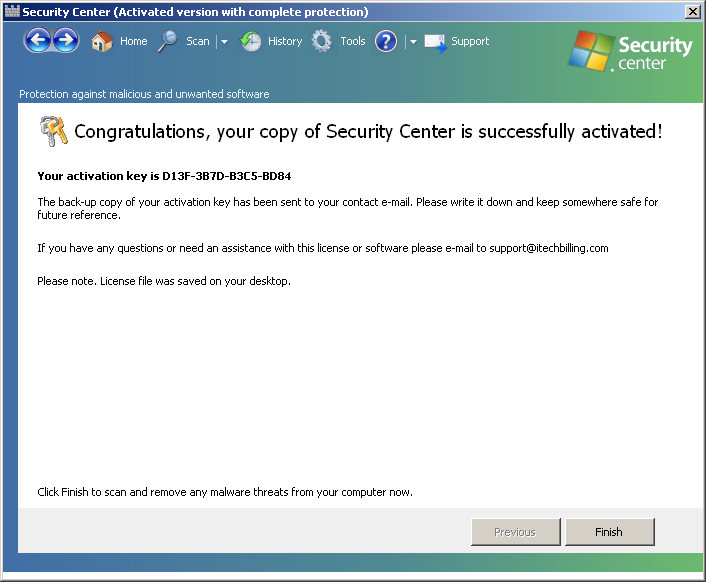Open the Support toolbar label
This screenshot has height=582, width=706.
tap(470, 41)
